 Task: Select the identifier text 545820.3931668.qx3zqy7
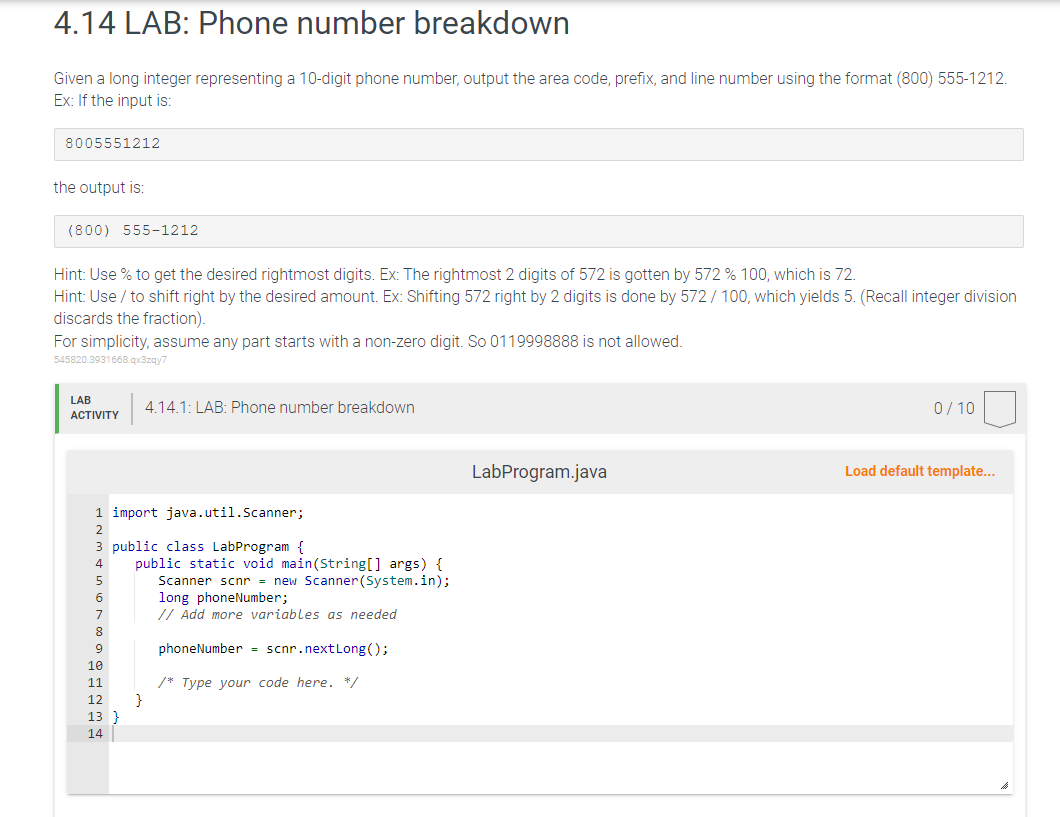[110, 361]
